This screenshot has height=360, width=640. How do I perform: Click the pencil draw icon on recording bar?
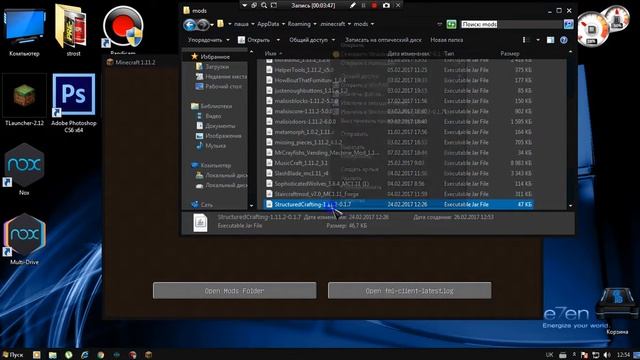tap(353, 5)
